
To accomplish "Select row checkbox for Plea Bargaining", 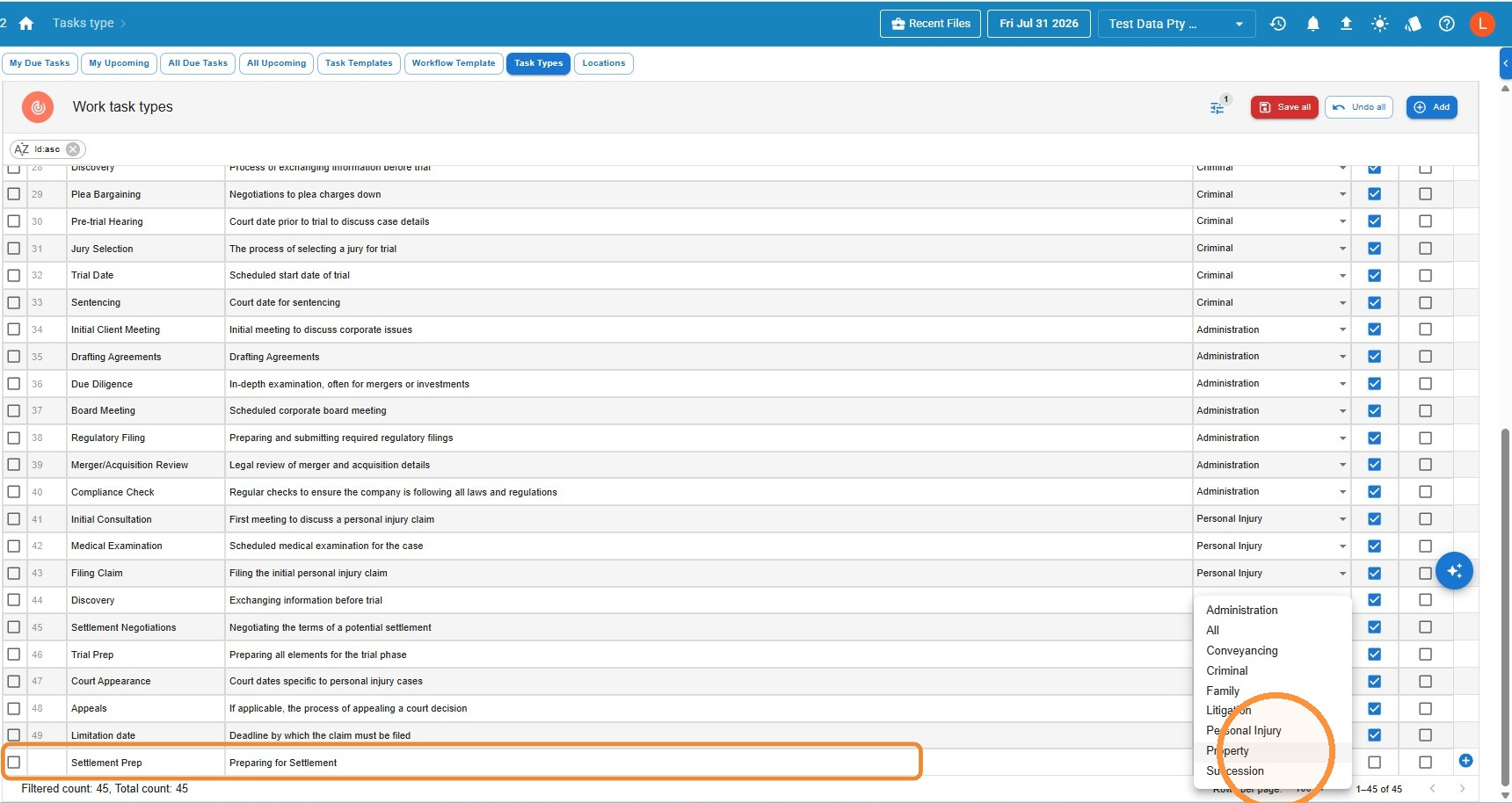I will pyautogui.click(x=14, y=194).
